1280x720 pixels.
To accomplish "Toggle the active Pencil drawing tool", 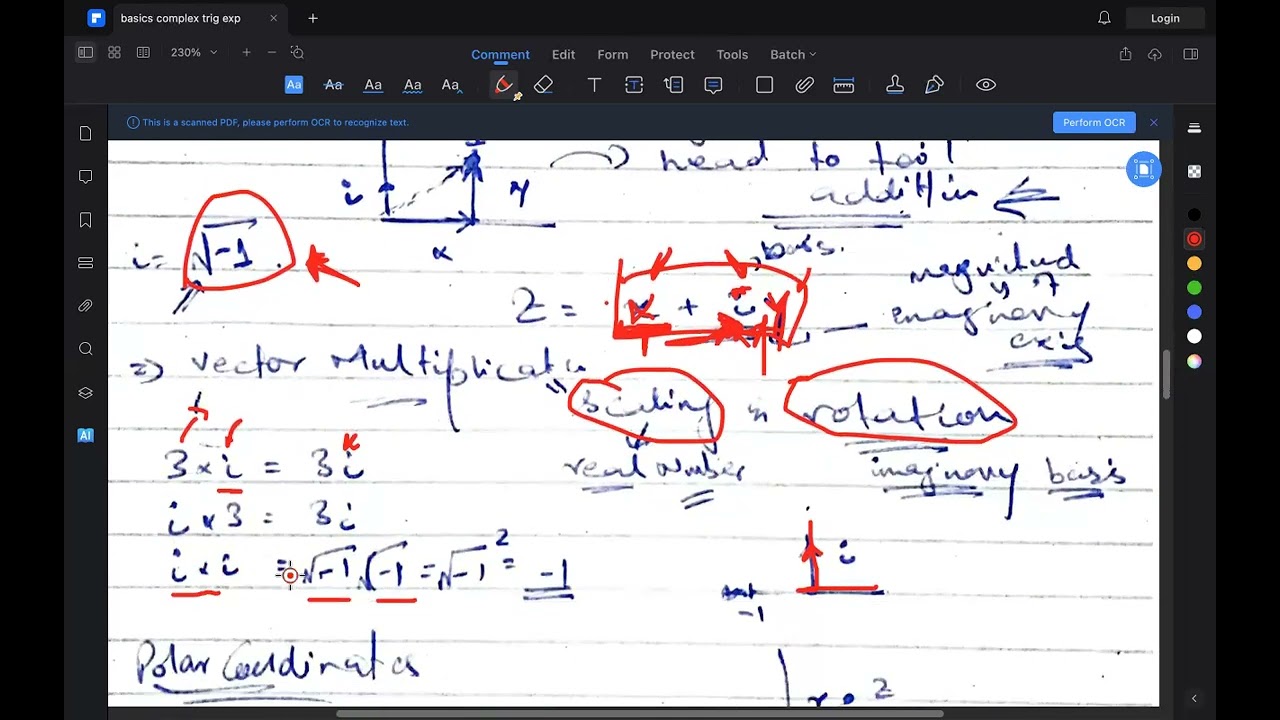I will (504, 85).
